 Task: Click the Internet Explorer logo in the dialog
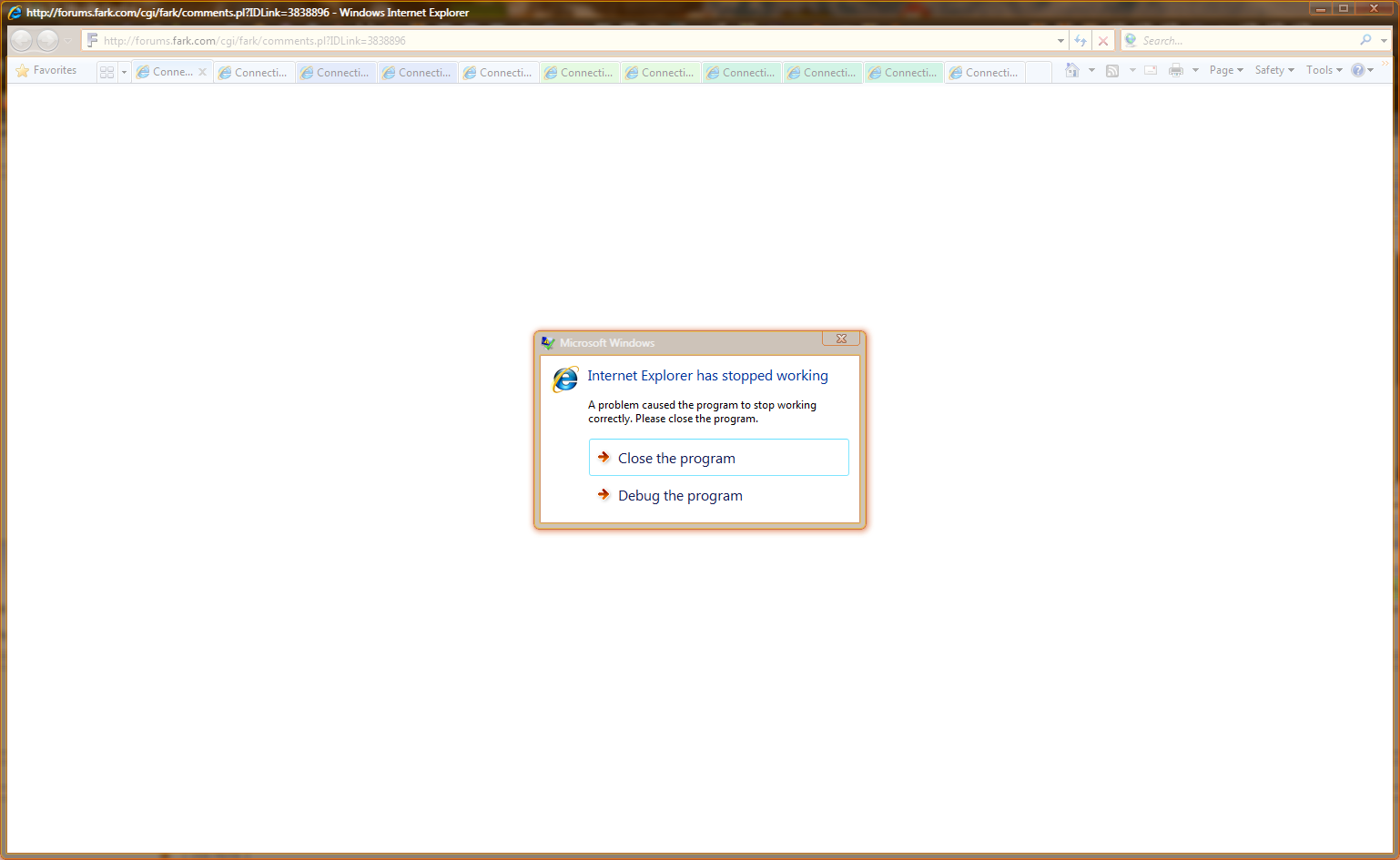(565, 379)
